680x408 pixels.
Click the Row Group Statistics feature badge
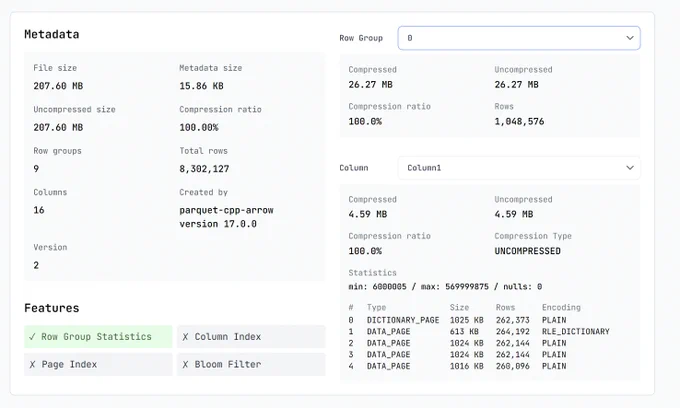(98, 337)
